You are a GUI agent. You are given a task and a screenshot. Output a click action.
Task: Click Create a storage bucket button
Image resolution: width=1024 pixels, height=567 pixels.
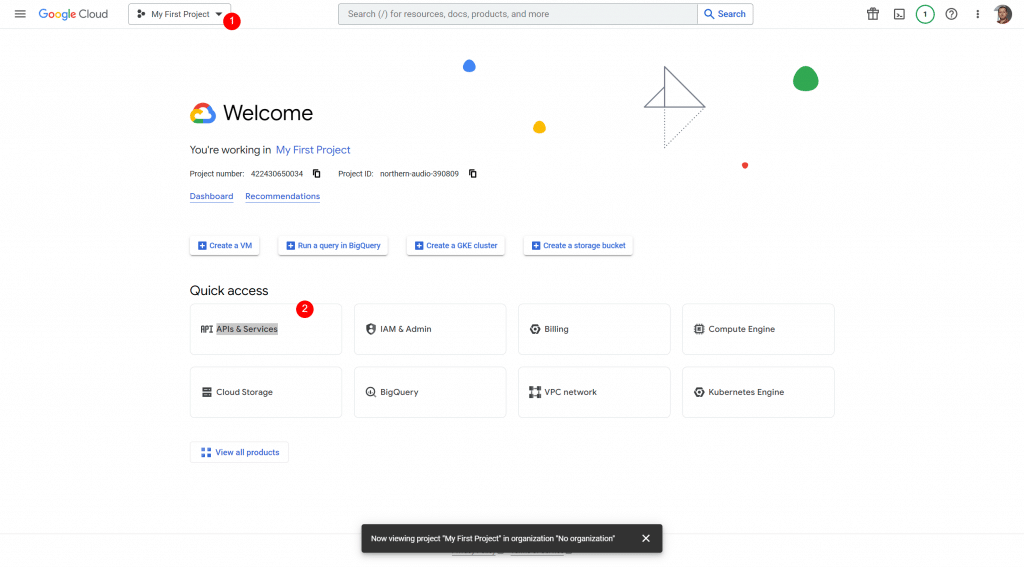578,246
